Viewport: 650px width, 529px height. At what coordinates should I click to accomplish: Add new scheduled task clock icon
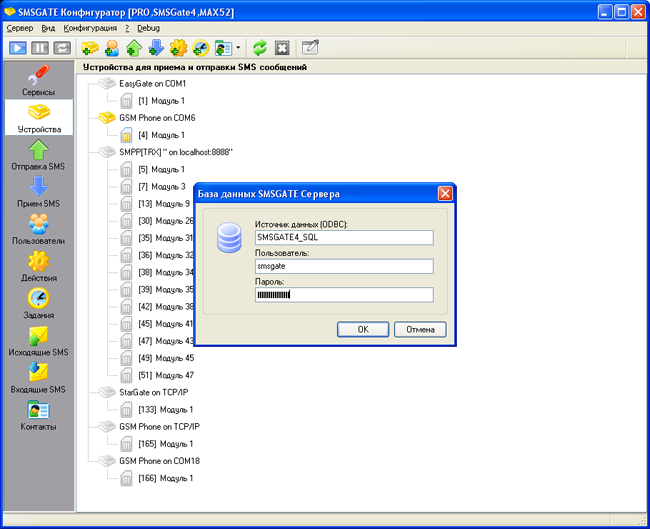[201, 48]
